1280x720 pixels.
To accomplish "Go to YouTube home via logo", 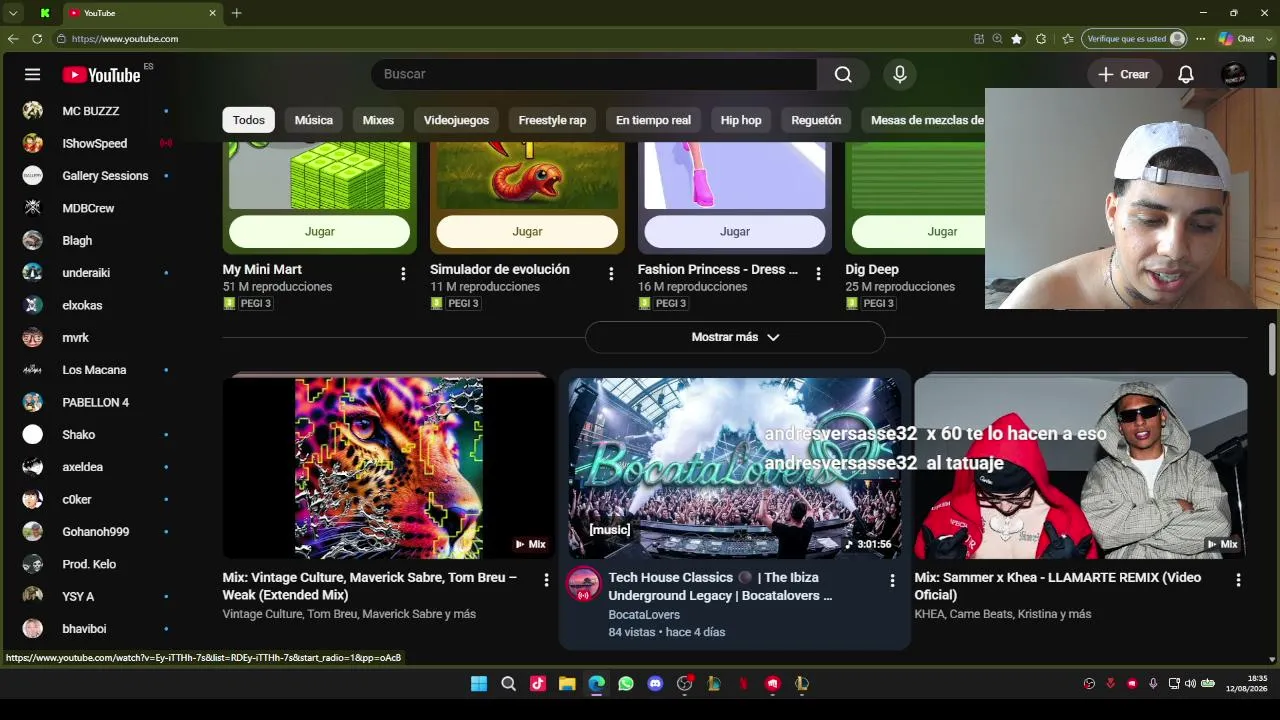I will (101, 75).
